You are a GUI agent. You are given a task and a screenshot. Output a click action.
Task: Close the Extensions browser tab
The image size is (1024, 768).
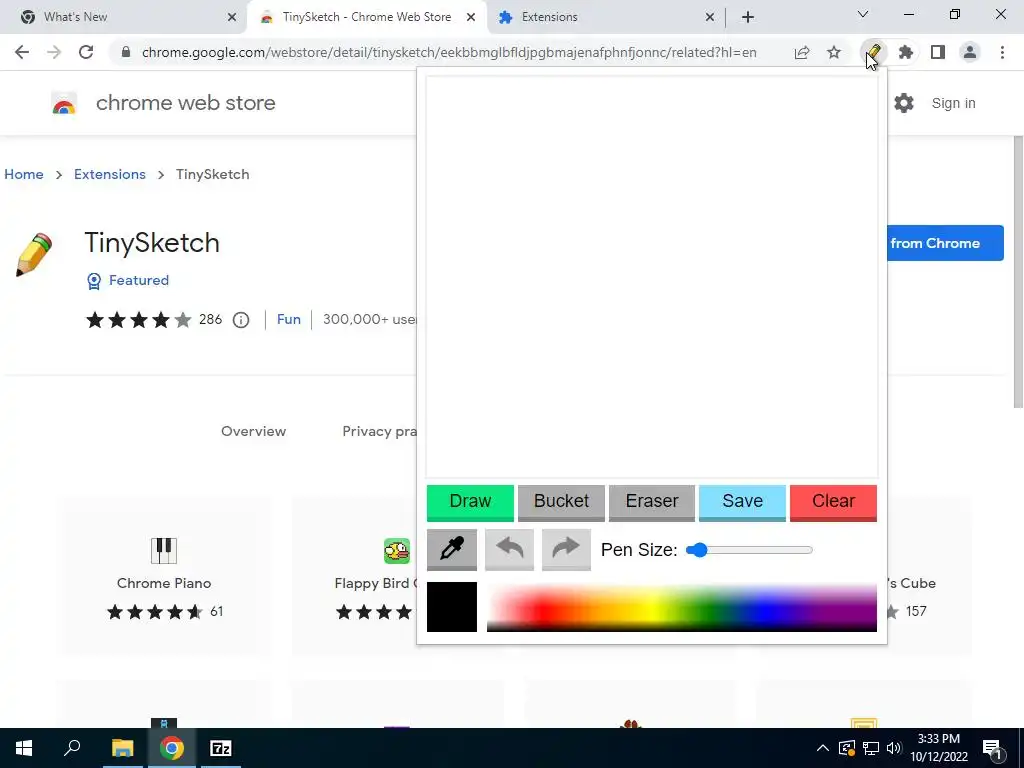click(710, 17)
